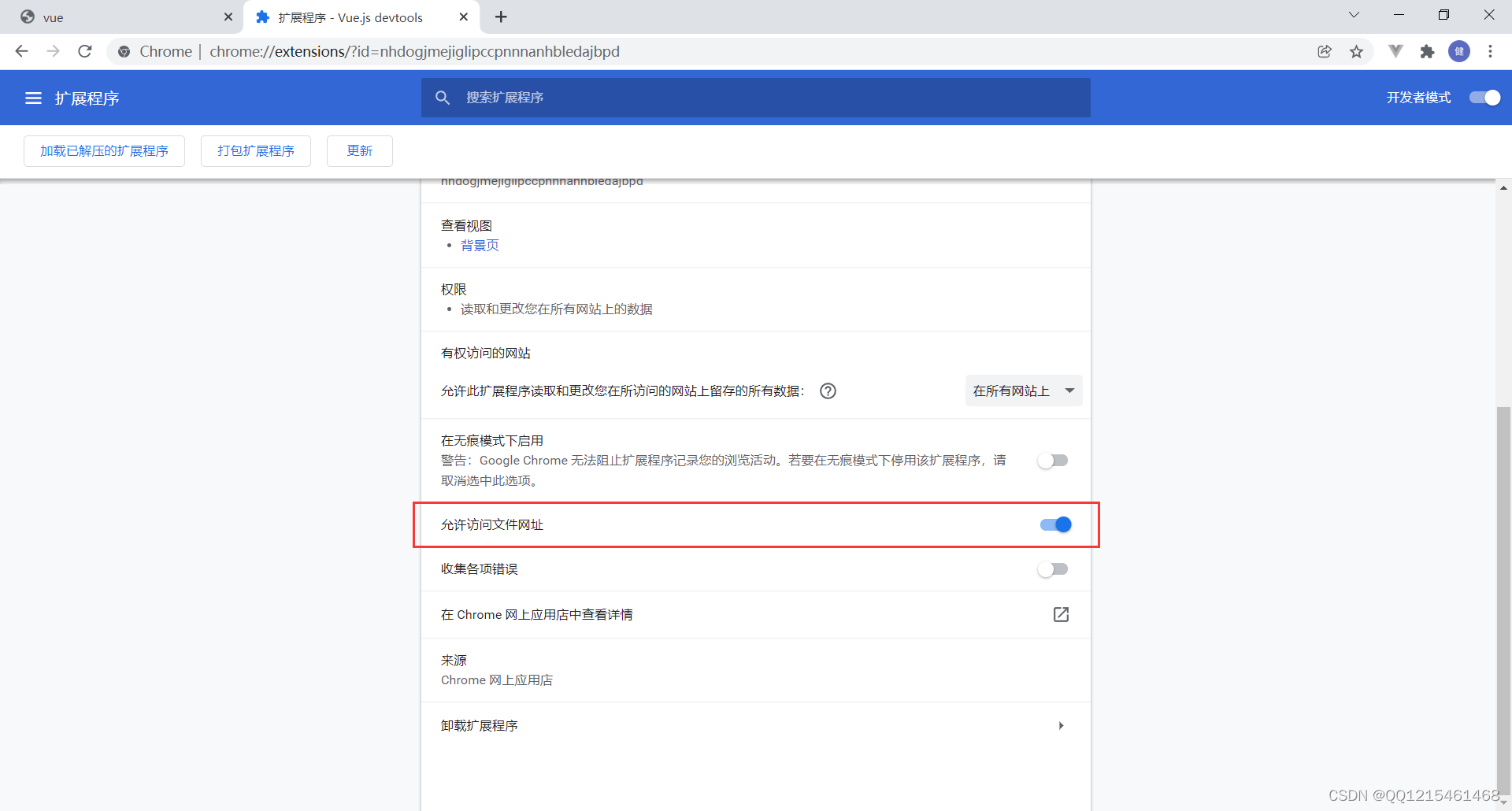The height and width of the screenshot is (811, 1512).
Task: Click the browser profile avatar icon
Action: point(1460,51)
